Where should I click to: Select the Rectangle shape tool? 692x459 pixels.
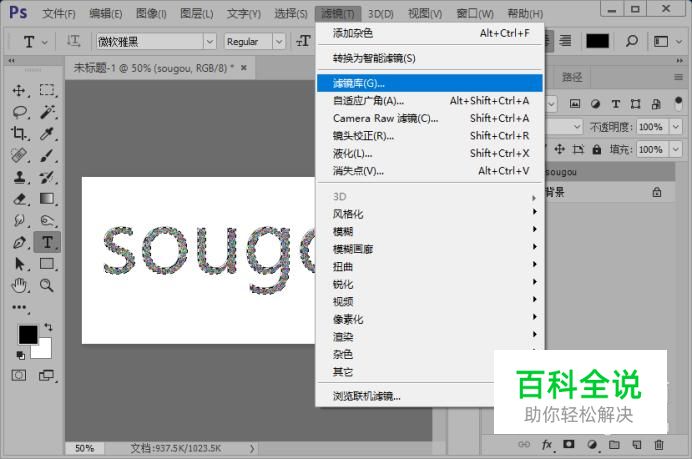(47, 264)
